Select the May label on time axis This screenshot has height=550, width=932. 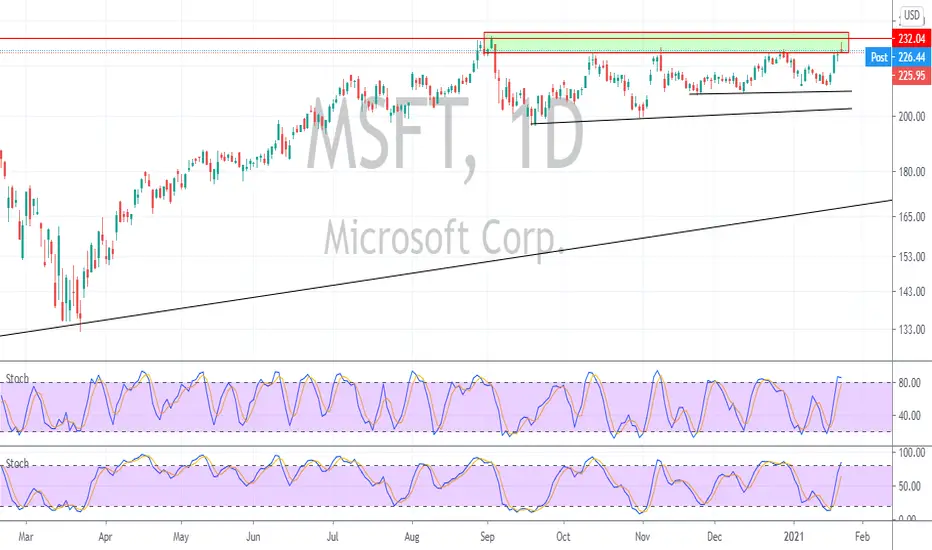pyautogui.click(x=181, y=537)
